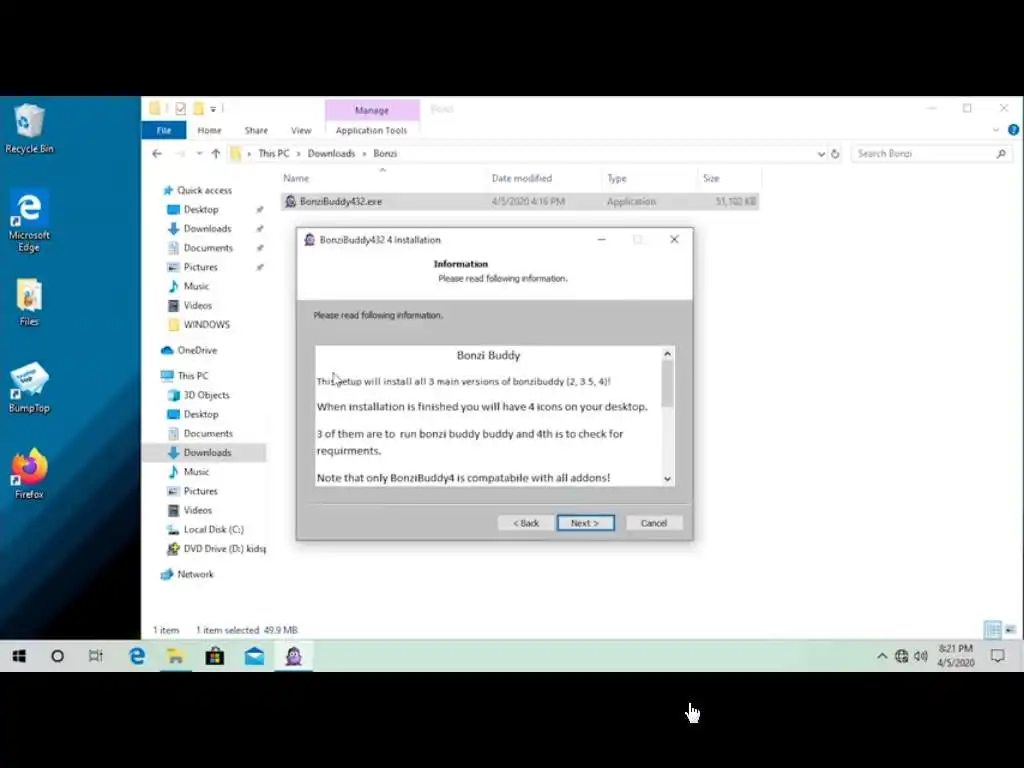Viewport: 1024px width, 768px height.
Task: Open WINDOWS folder in Quick access
Action: pos(206,325)
